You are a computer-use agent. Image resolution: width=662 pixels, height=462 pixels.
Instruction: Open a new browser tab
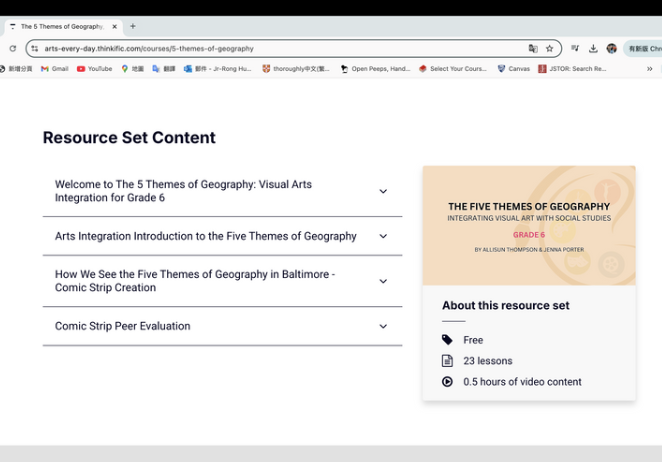(x=133, y=26)
